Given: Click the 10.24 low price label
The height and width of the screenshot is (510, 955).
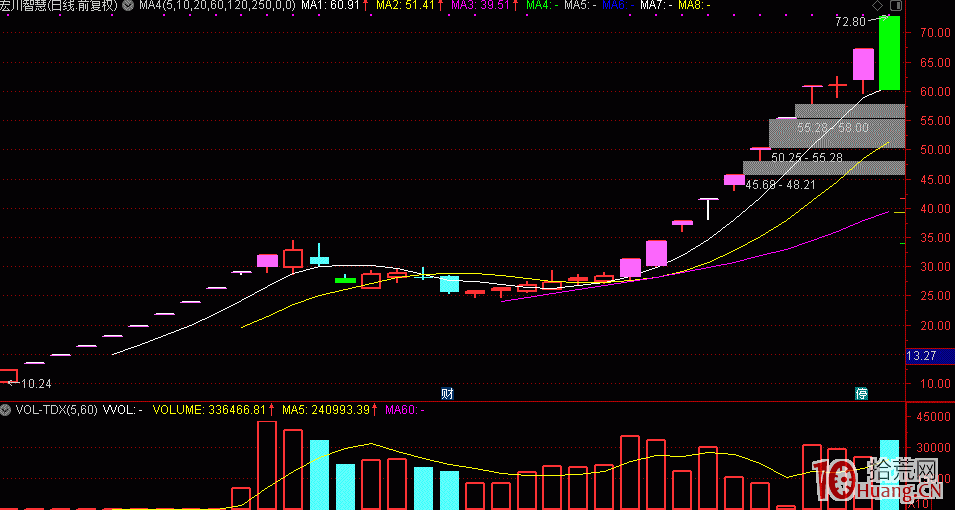Looking at the screenshot, I should click(36, 384).
